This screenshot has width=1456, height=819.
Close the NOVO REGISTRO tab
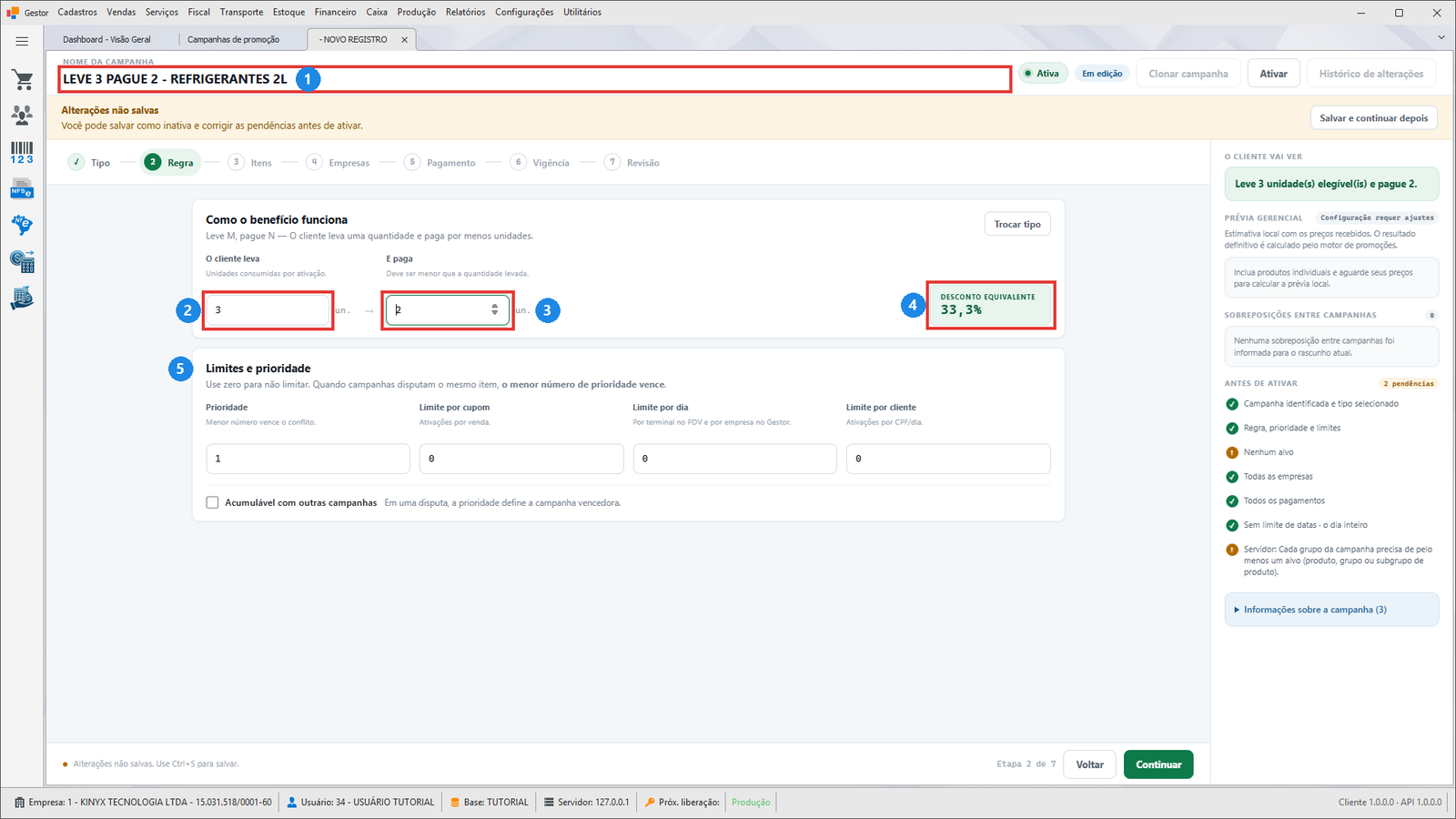pos(405,40)
